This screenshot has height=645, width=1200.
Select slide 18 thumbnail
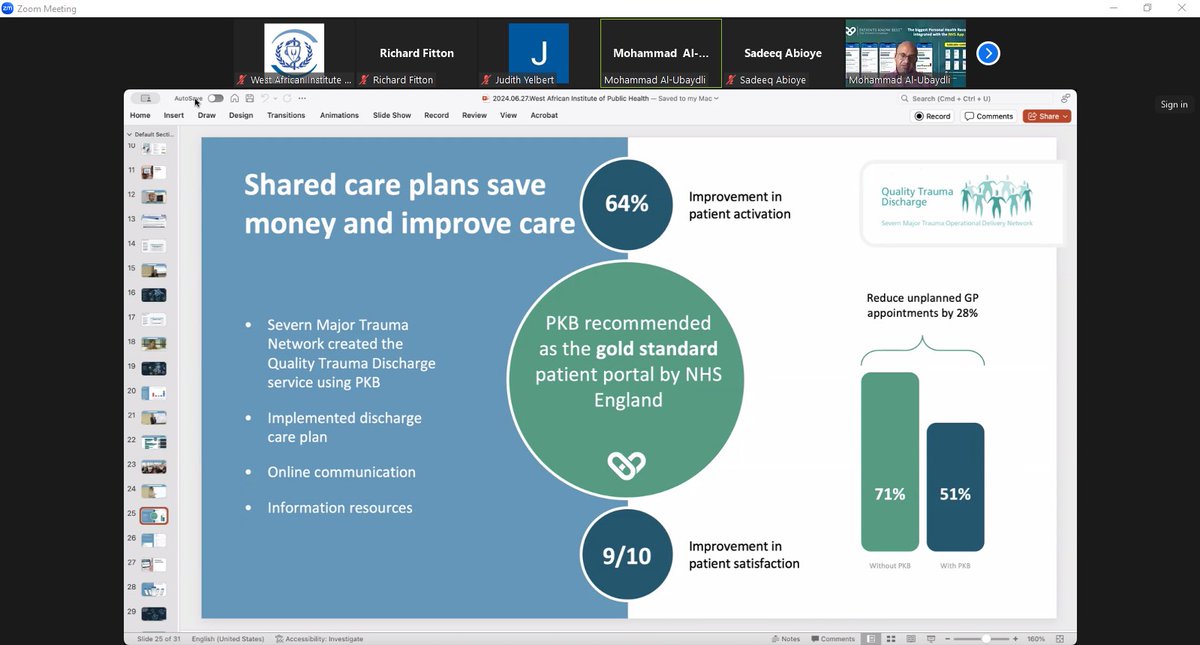click(x=154, y=343)
